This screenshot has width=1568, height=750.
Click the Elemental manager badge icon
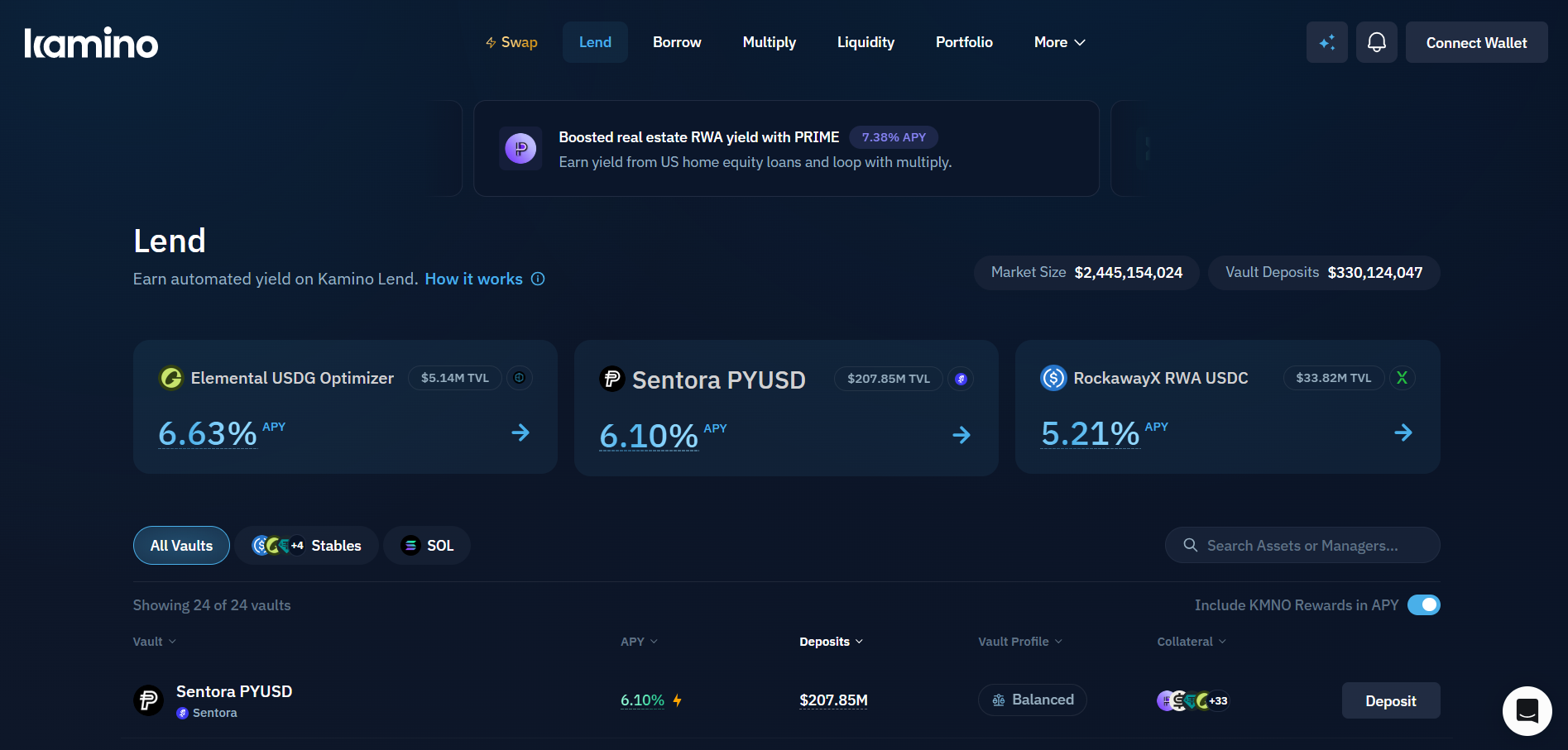click(520, 378)
